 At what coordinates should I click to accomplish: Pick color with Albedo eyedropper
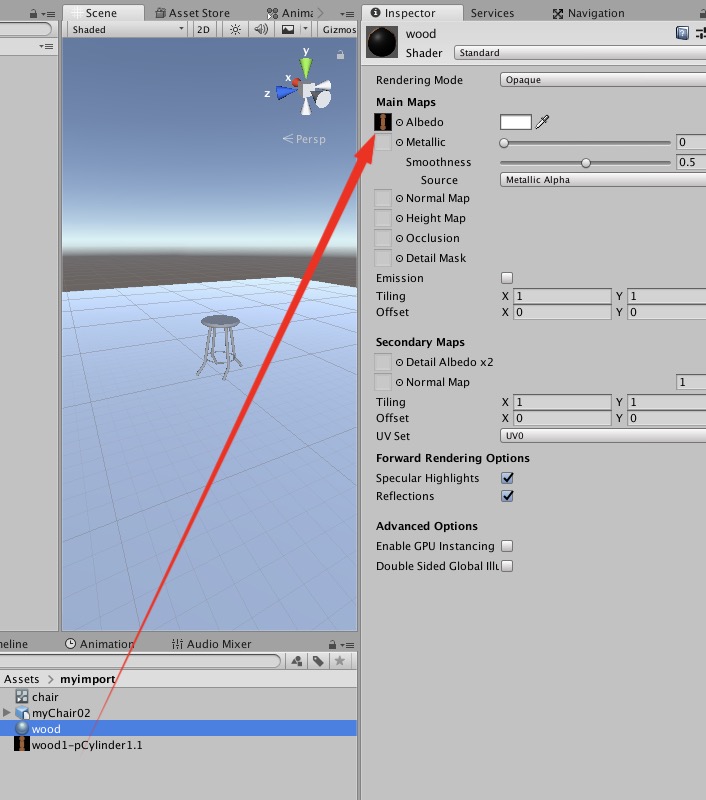tap(542, 121)
